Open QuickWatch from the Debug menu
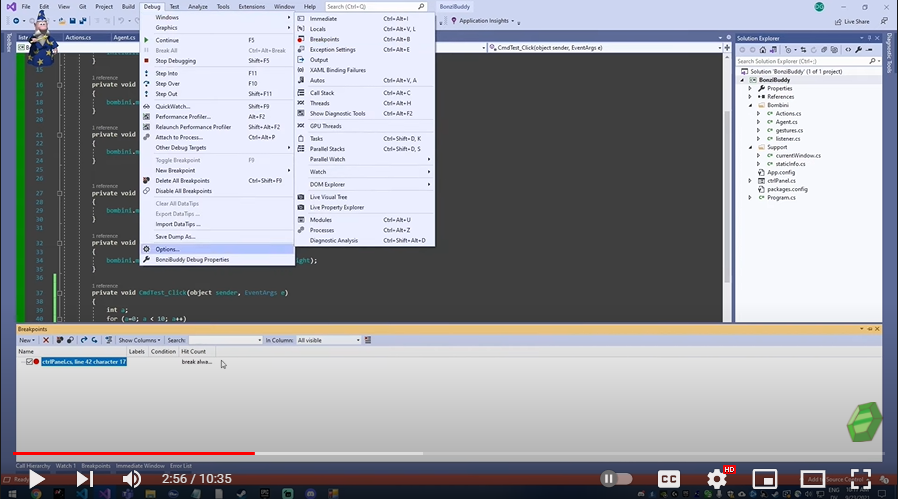 172,107
